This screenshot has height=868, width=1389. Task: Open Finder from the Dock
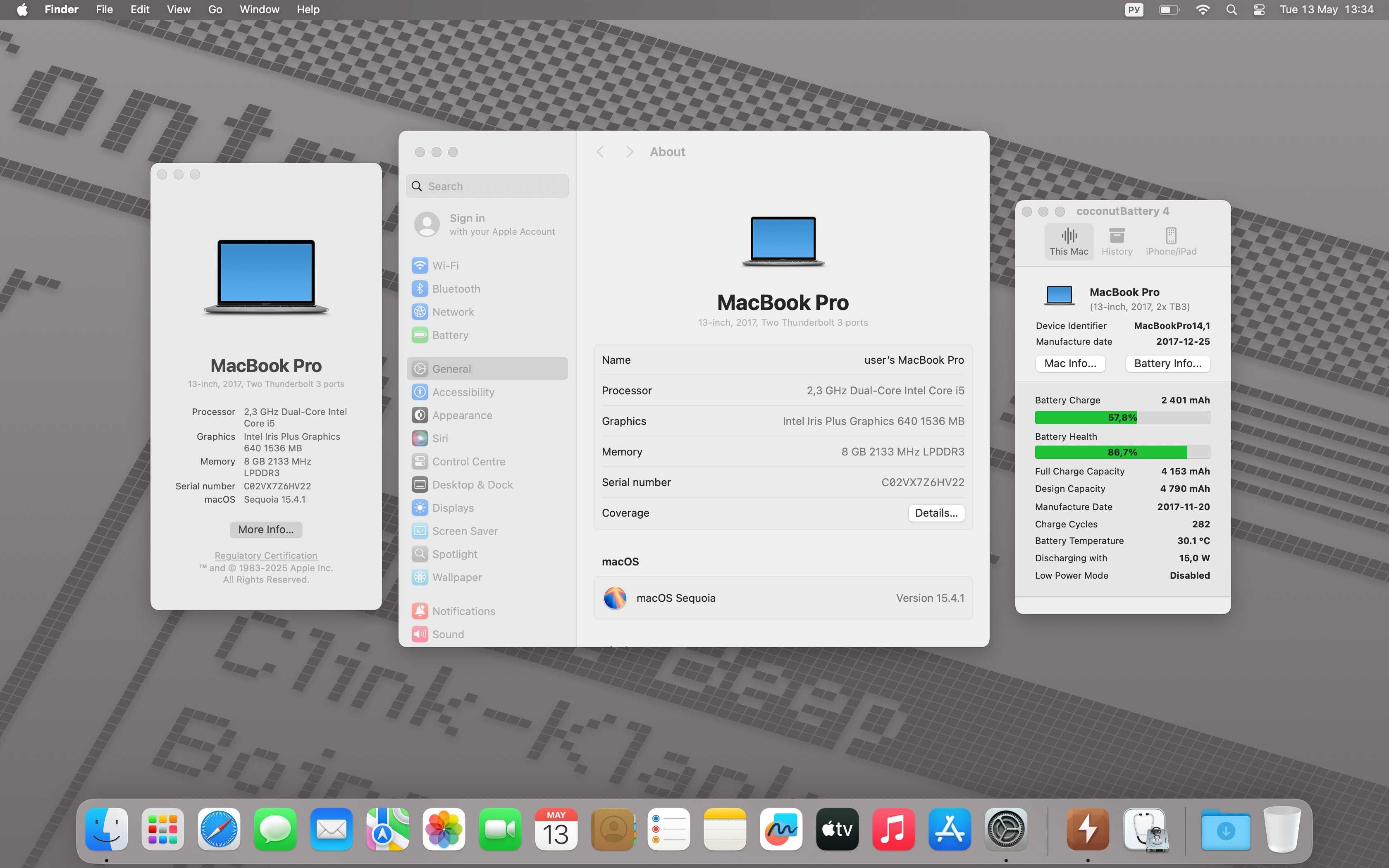[107, 829]
